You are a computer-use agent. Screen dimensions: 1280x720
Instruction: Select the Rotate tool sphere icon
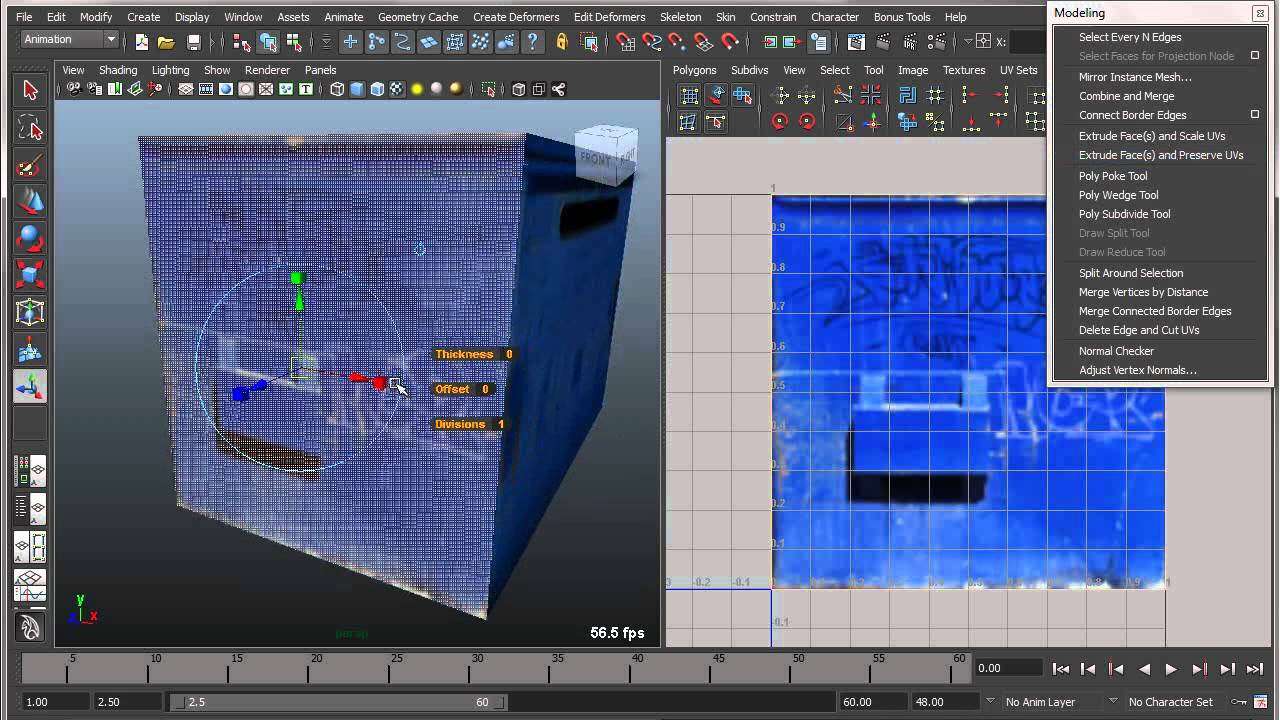point(30,239)
